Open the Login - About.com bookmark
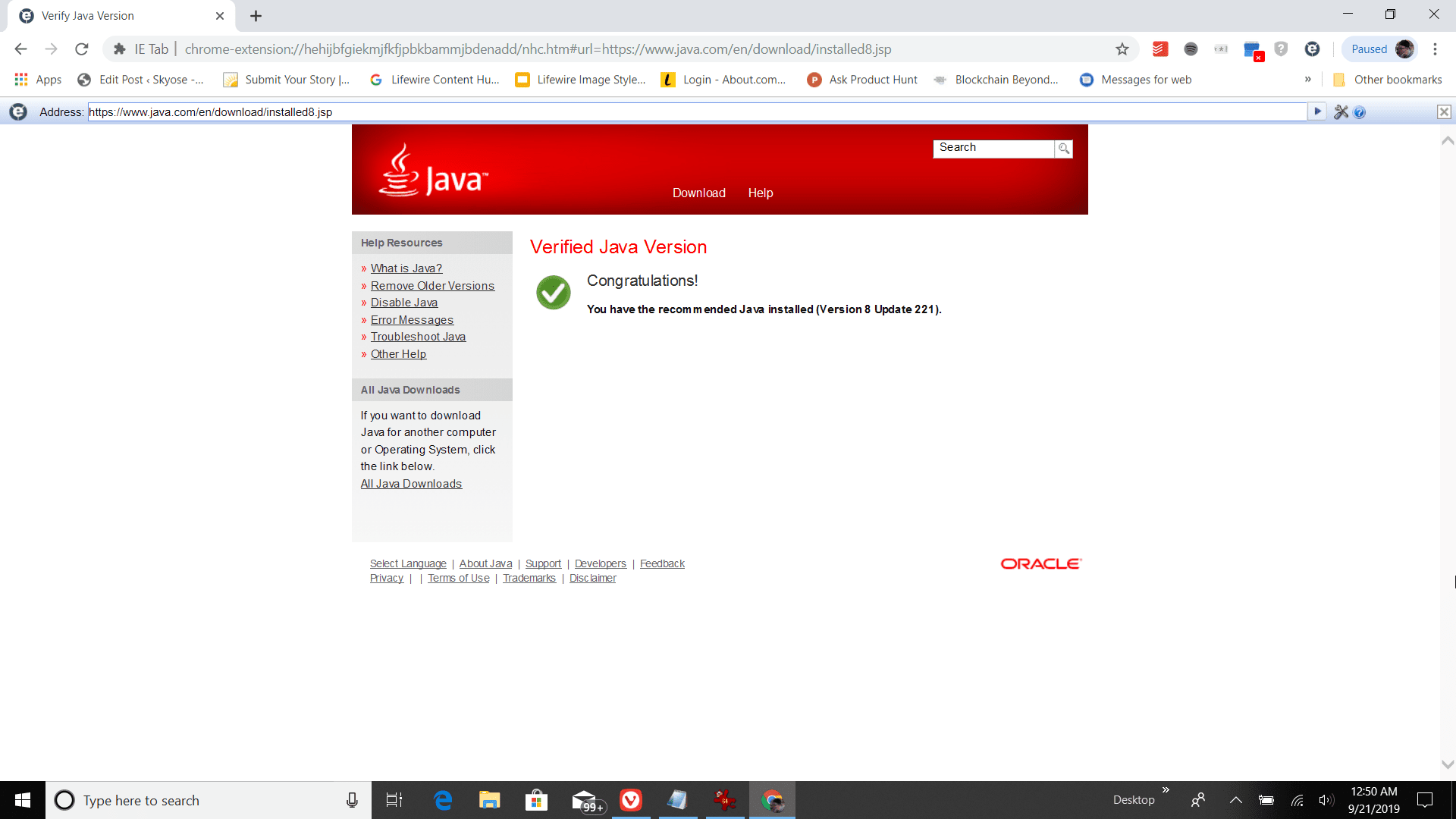This screenshot has height=819, width=1456. pos(723,80)
